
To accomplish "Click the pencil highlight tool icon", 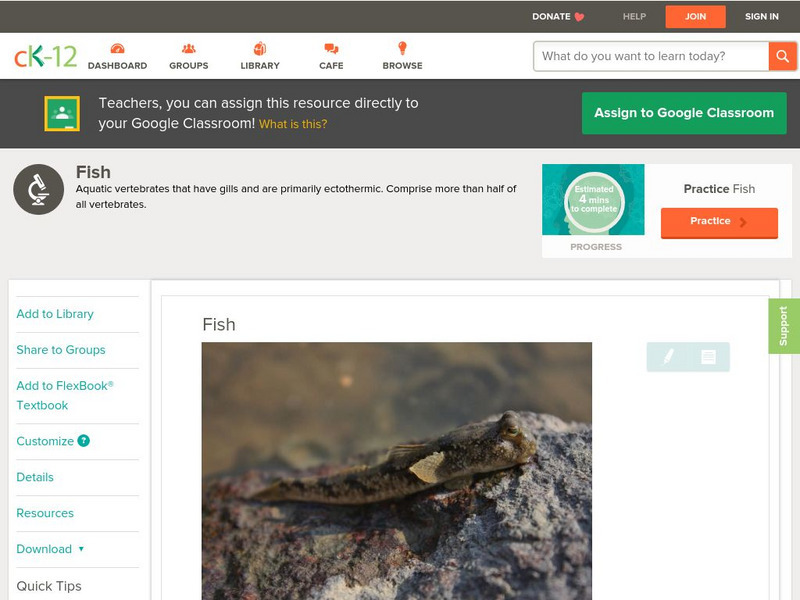I will point(668,357).
